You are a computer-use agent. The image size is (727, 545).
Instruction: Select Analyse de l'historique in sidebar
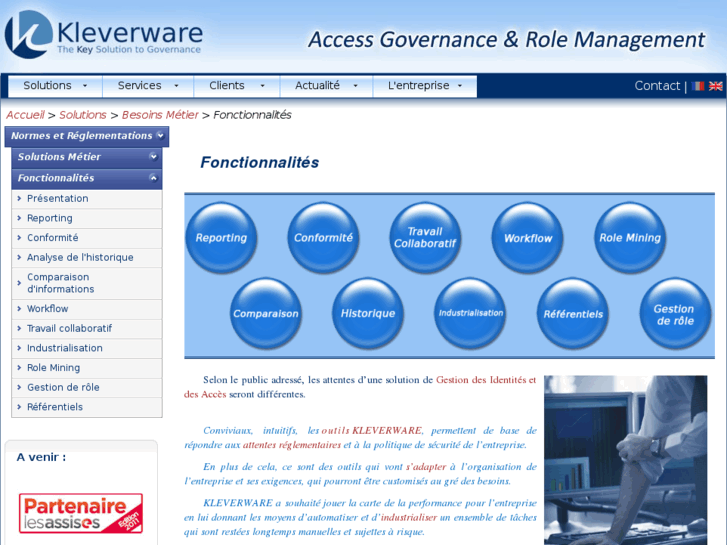tap(87, 257)
